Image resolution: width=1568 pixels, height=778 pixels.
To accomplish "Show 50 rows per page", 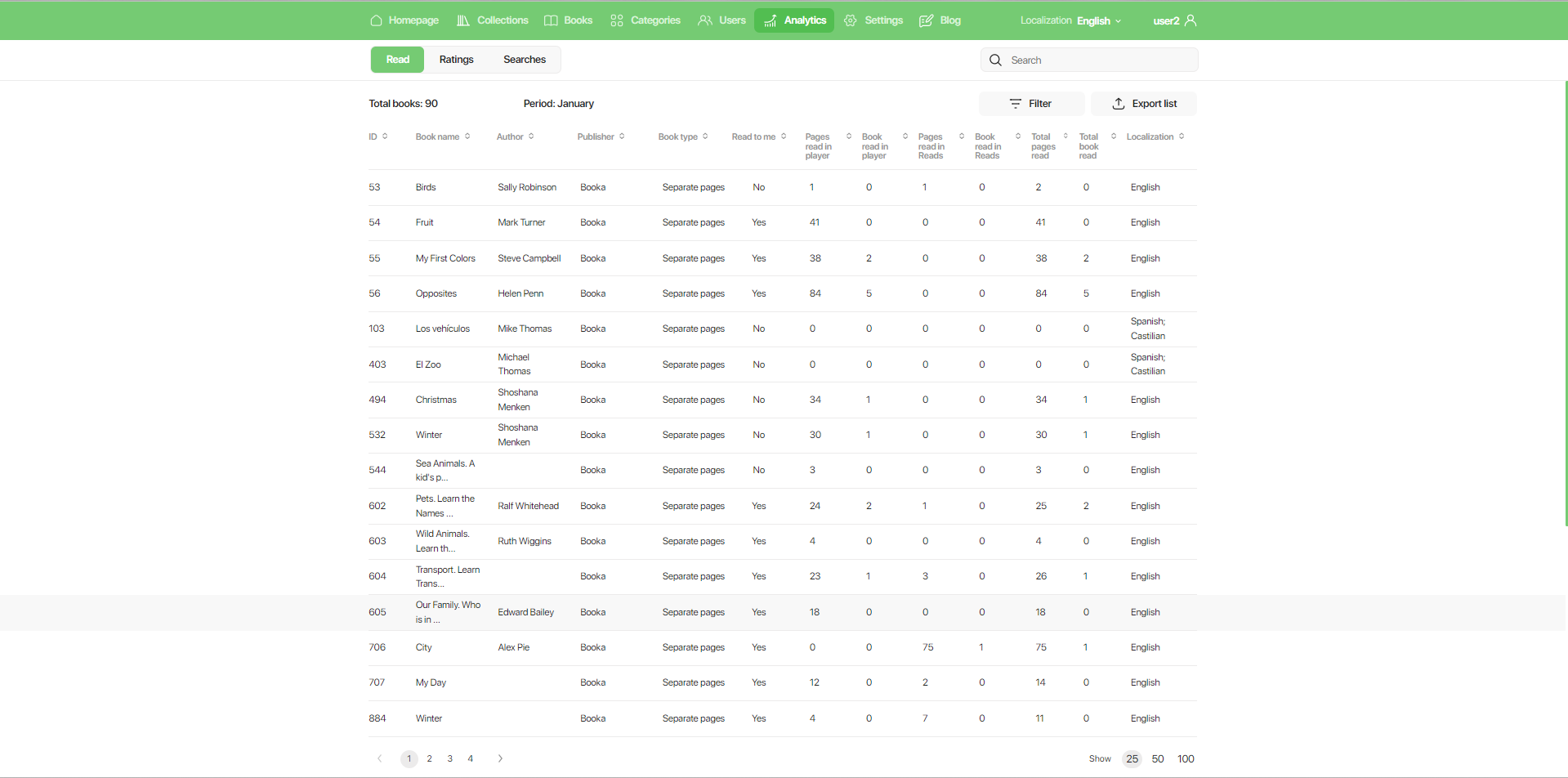I will point(1158,759).
